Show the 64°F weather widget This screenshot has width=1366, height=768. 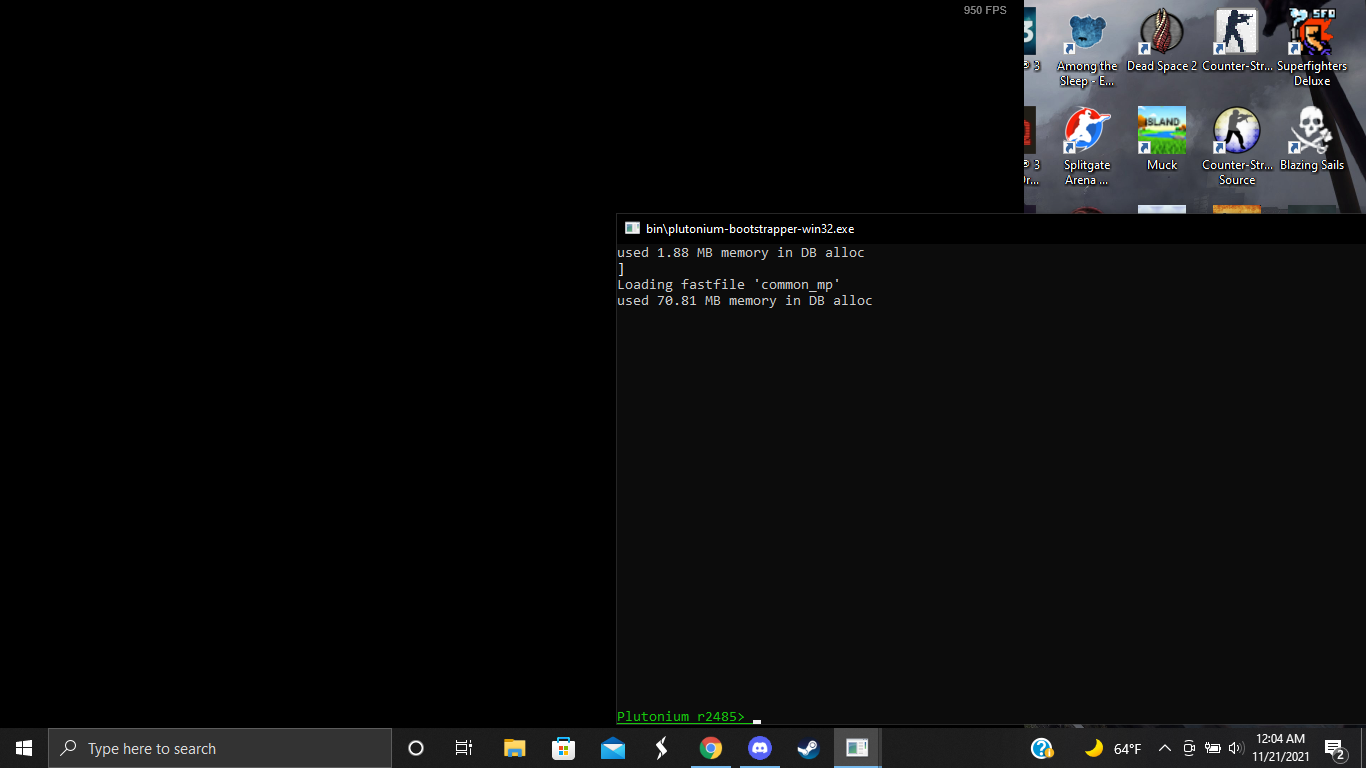[1113, 748]
